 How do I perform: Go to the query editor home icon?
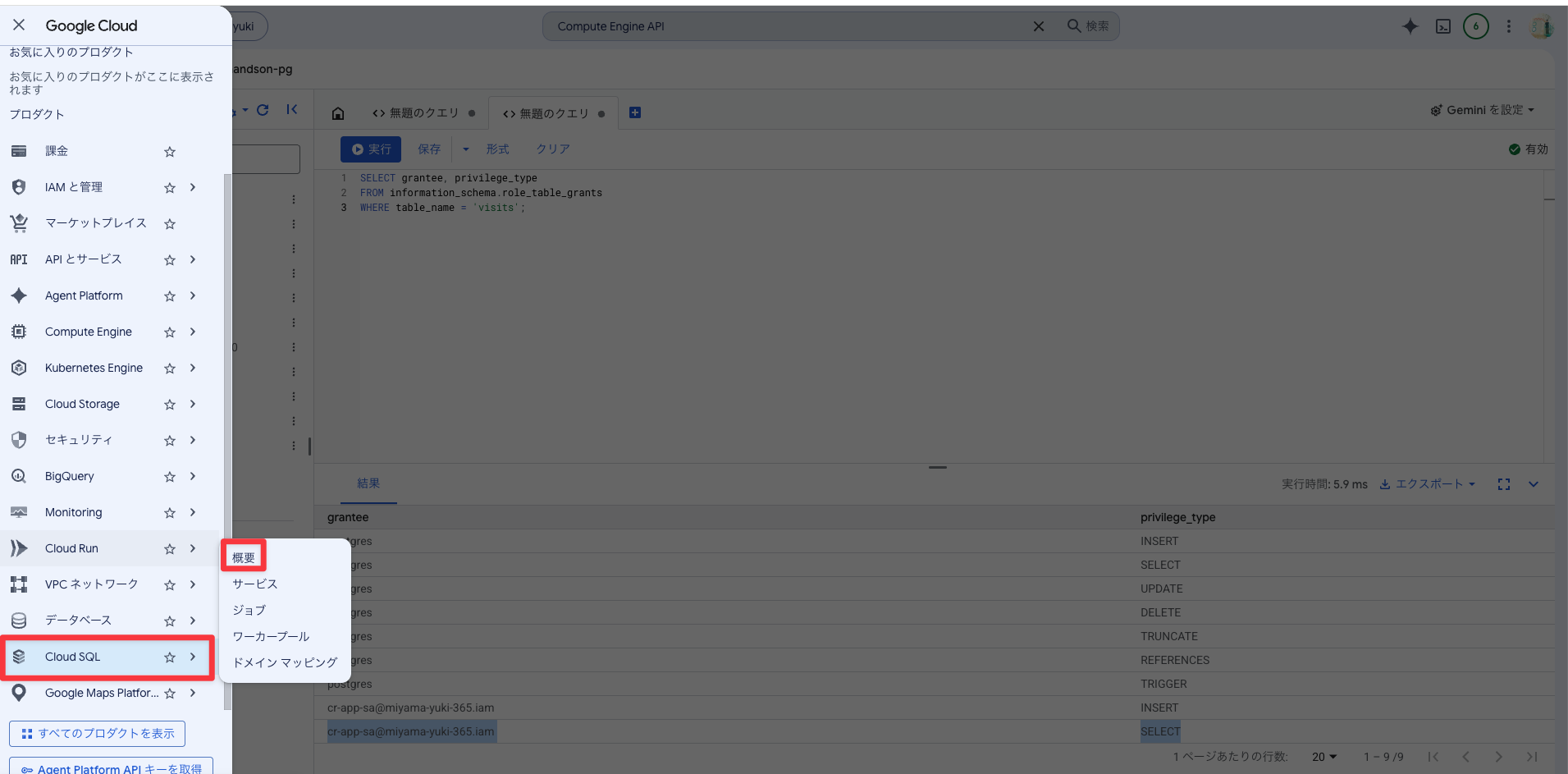coord(338,113)
